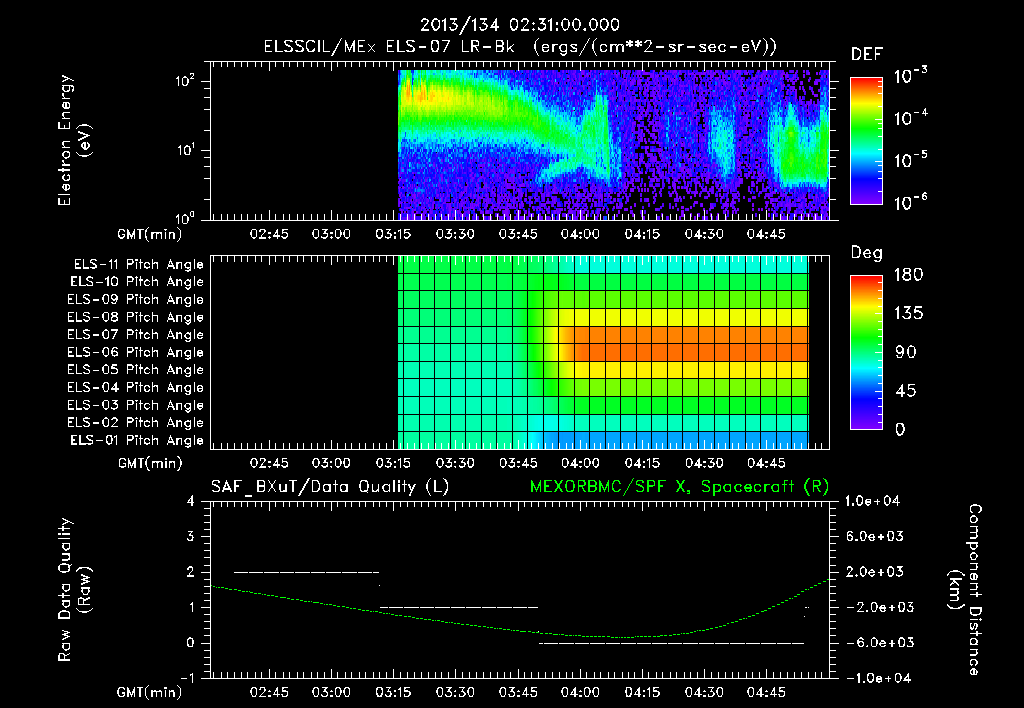1024x708 pixels.
Task: Click the 90 degree scale value
Action: click(x=906, y=352)
